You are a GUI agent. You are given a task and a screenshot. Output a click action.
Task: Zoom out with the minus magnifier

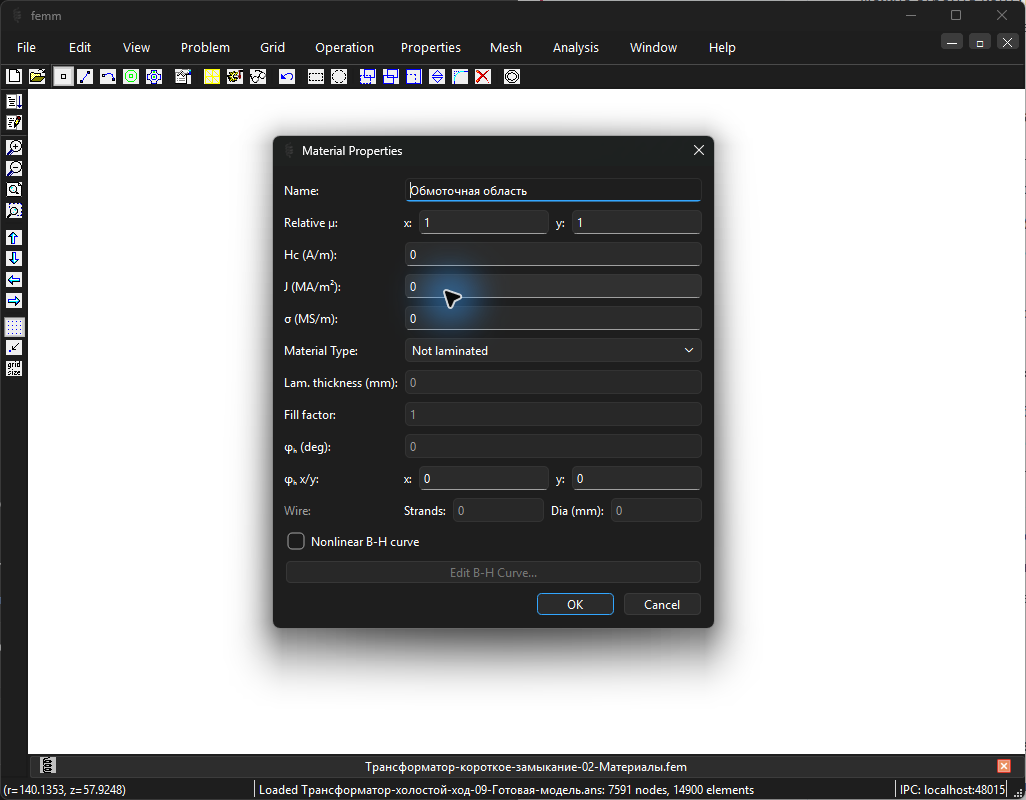click(x=14, y=168)
